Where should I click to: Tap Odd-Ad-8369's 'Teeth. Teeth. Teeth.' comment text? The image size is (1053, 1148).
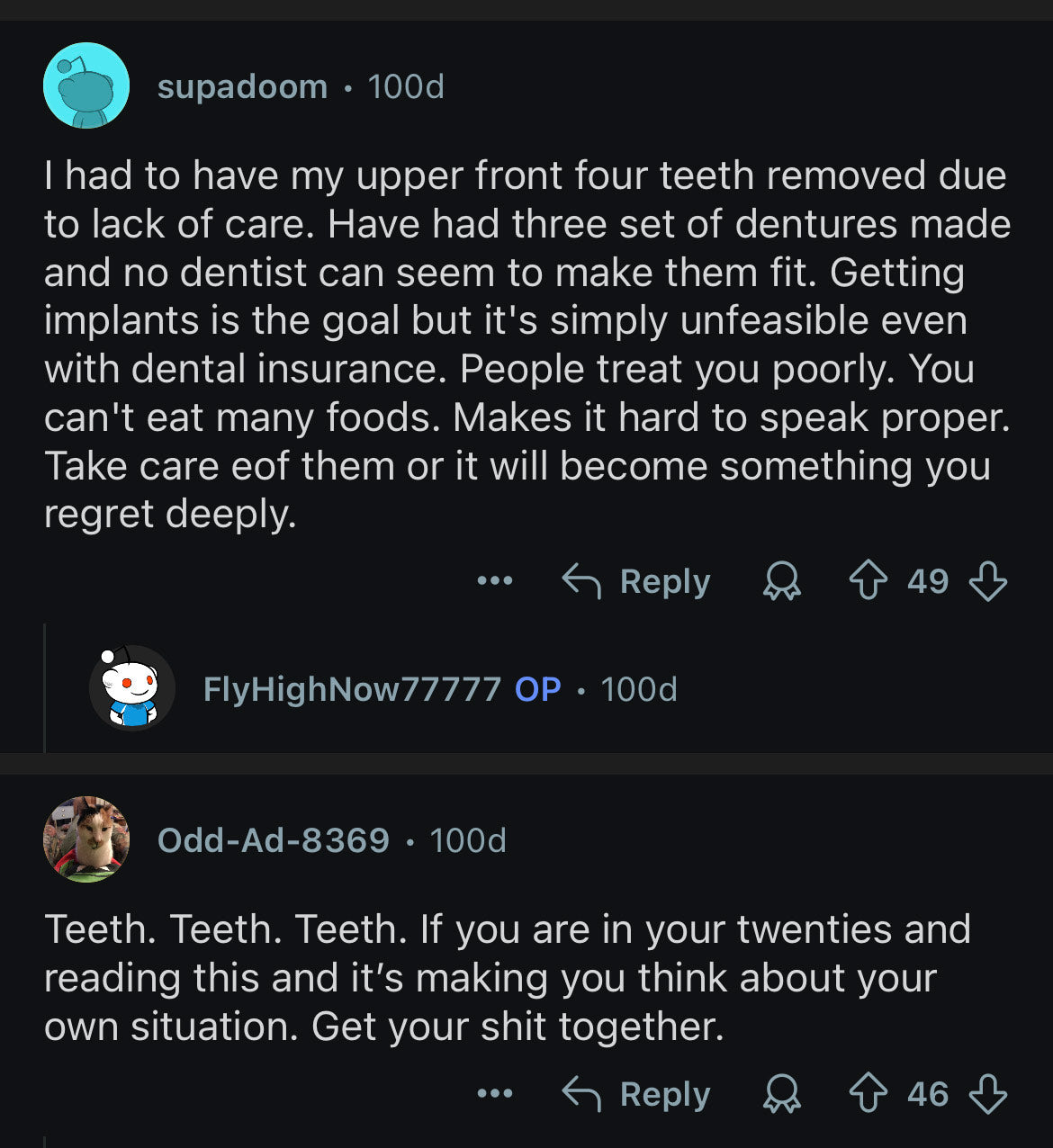507,978
